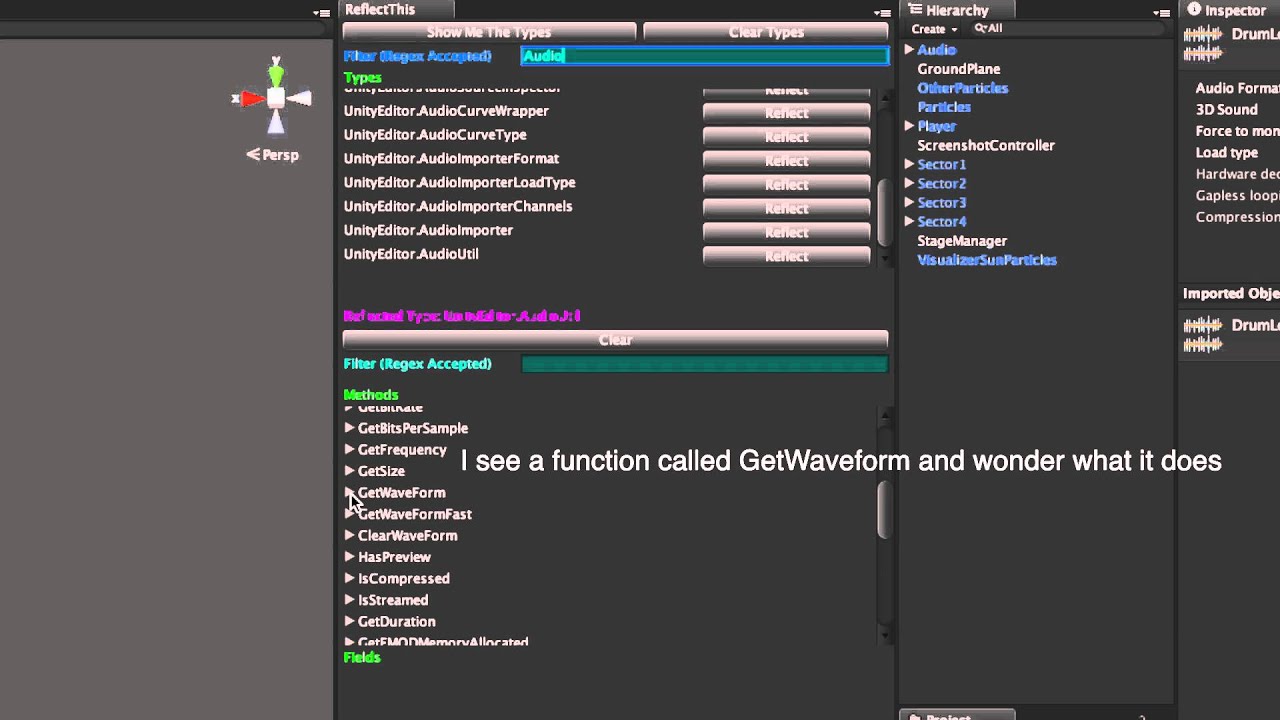Click the Methods list vertical scrollbar

[883, 510]
